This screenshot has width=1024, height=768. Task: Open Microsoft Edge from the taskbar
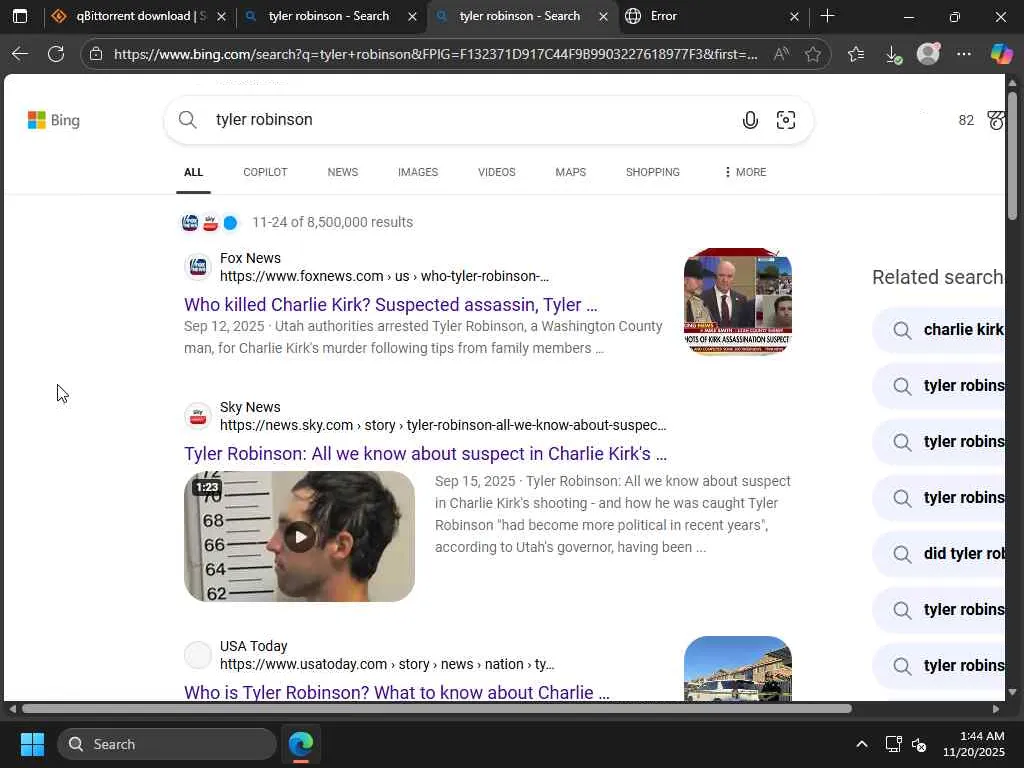point(301,744)
